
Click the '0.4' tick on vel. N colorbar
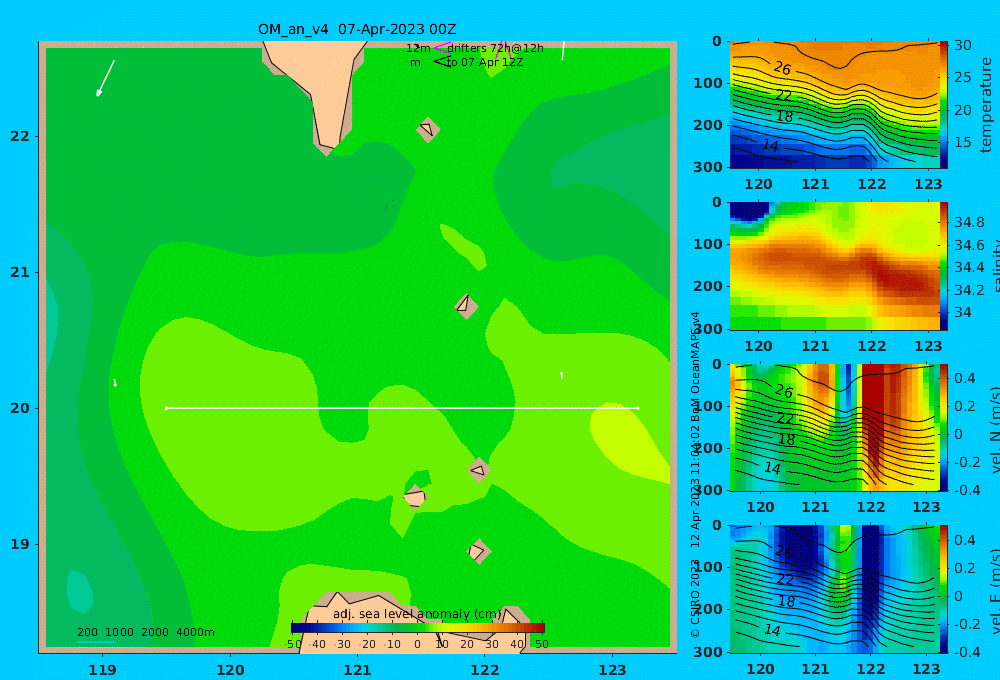click(965, 378)
